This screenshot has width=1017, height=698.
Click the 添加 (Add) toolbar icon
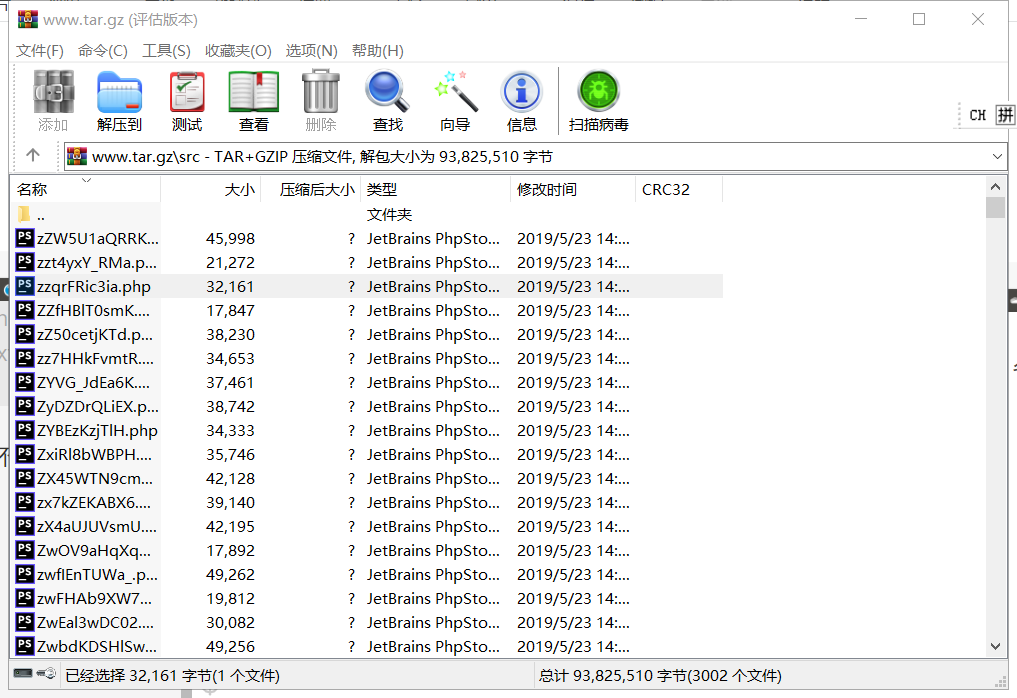click(52, 100)
